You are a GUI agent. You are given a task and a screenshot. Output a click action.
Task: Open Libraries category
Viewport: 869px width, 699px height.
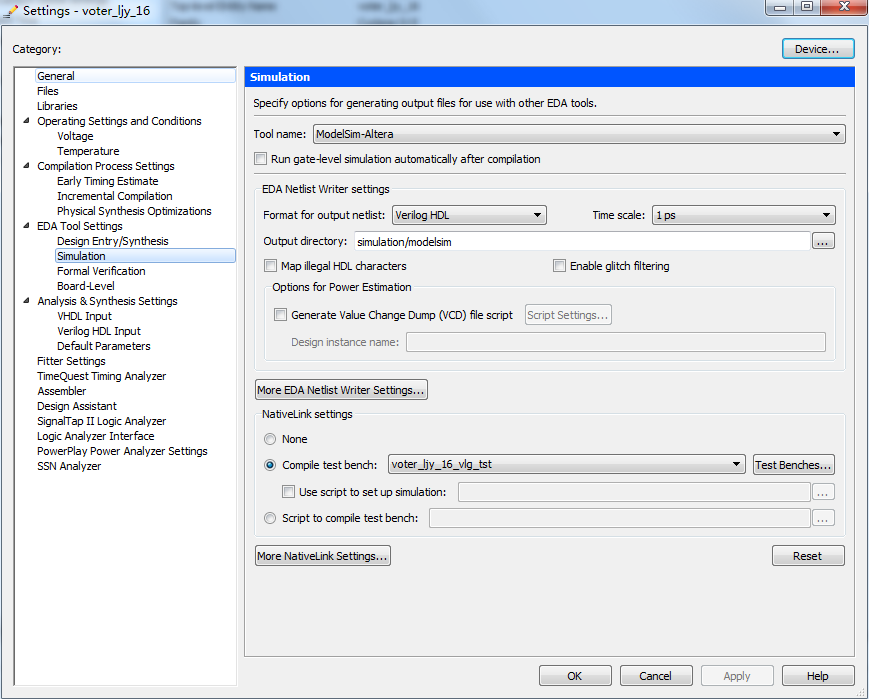pyautogui.click(x=57, y=106)
